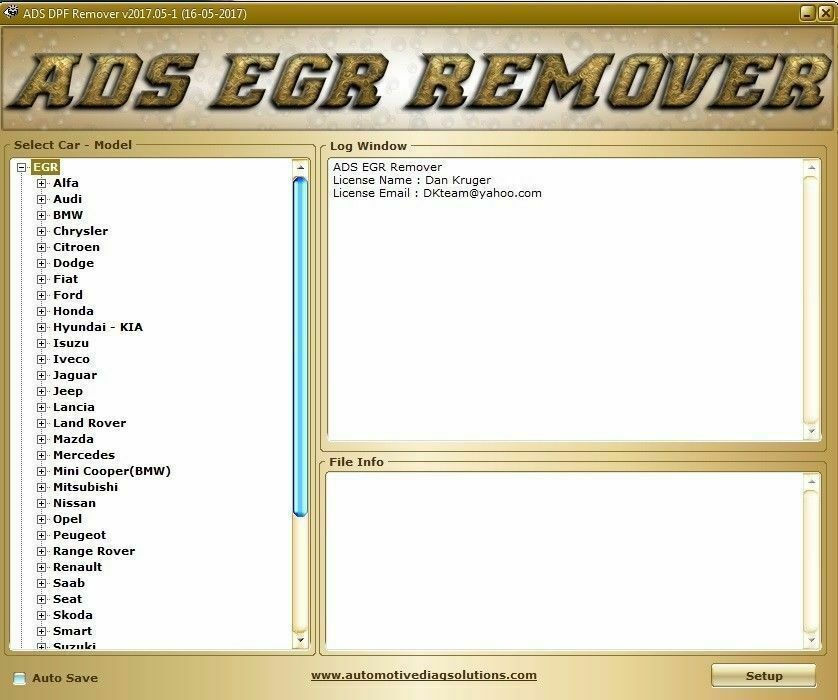Expand the Mercedes models list
Image resolution: width=838 pixels, height=700 pixels.
(x=42, y=455)
